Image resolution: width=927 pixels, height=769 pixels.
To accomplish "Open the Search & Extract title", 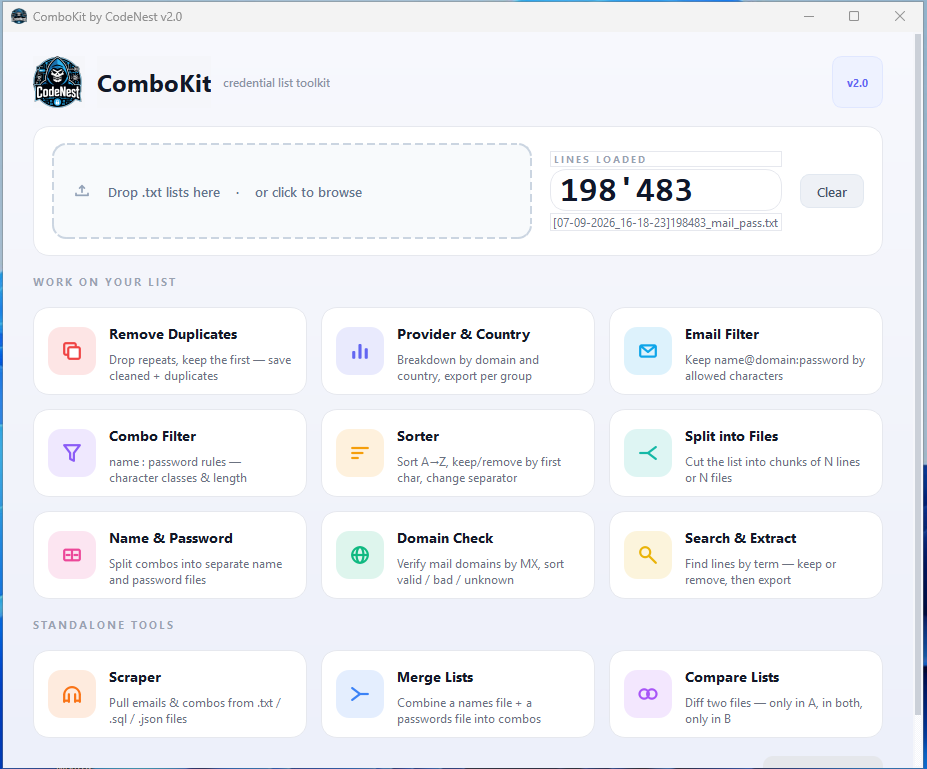I will click(741, 538).
